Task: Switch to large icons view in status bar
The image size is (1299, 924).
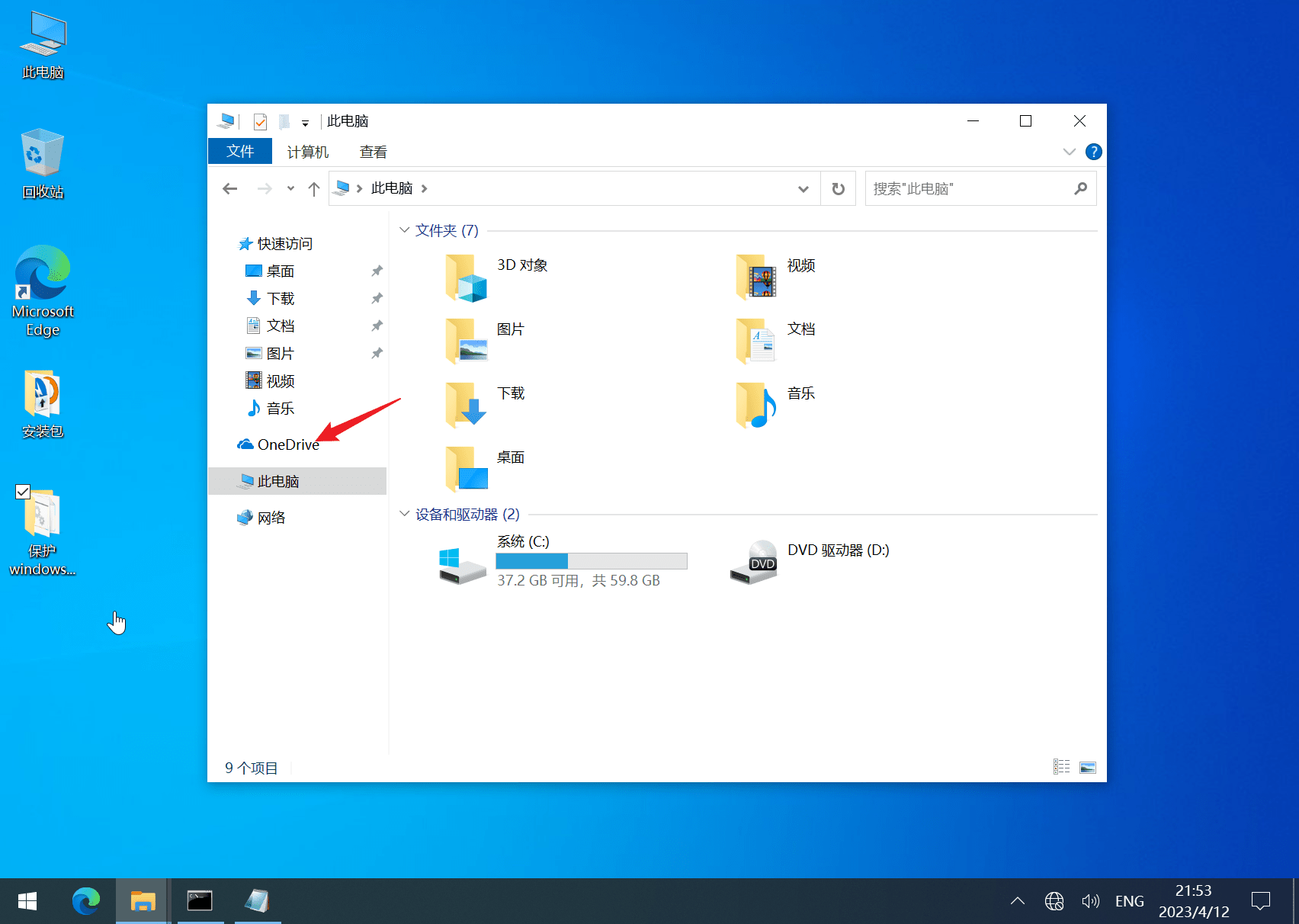Action: 1088,767
